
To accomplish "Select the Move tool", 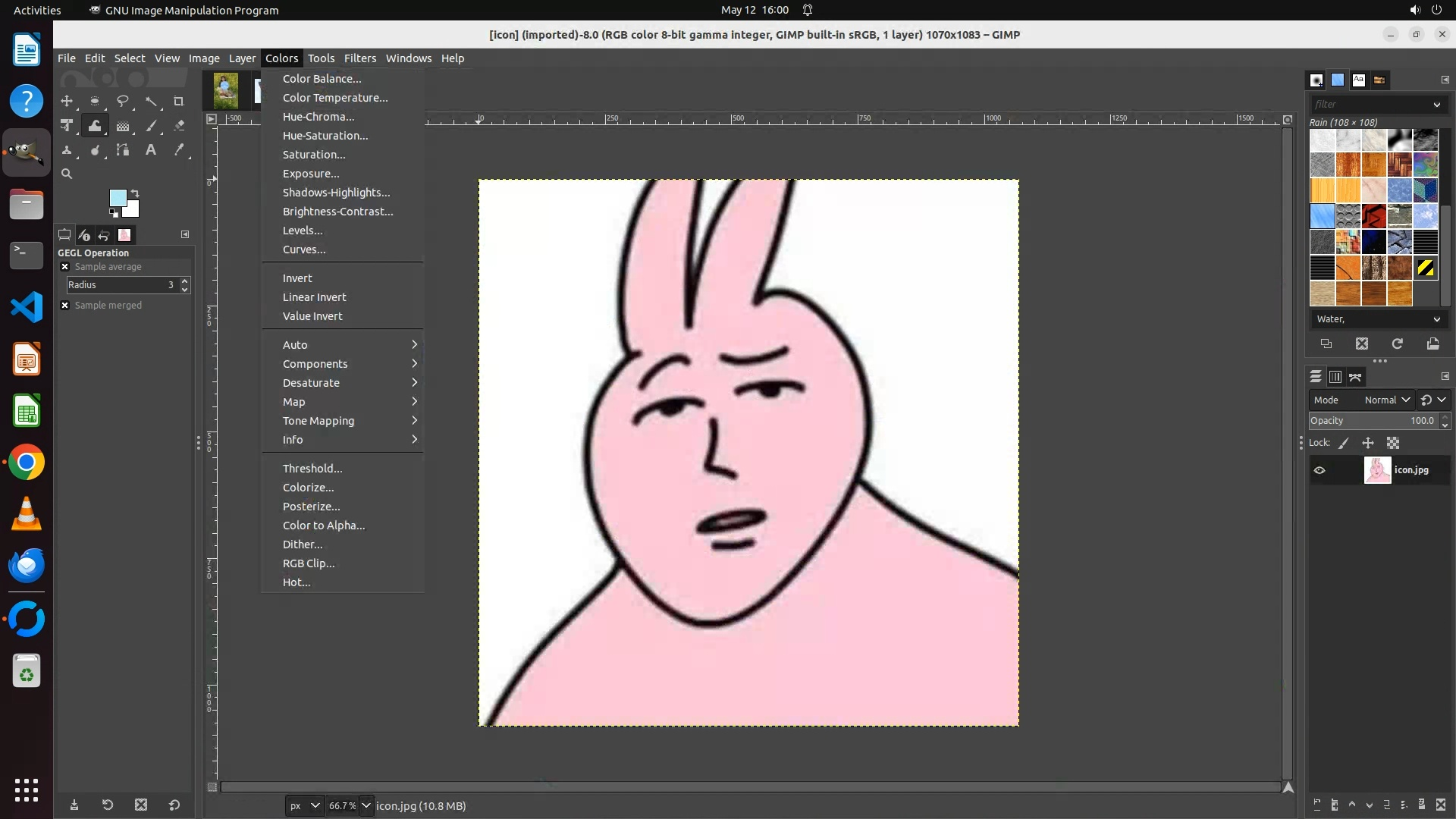I will [x=67, y=101].
